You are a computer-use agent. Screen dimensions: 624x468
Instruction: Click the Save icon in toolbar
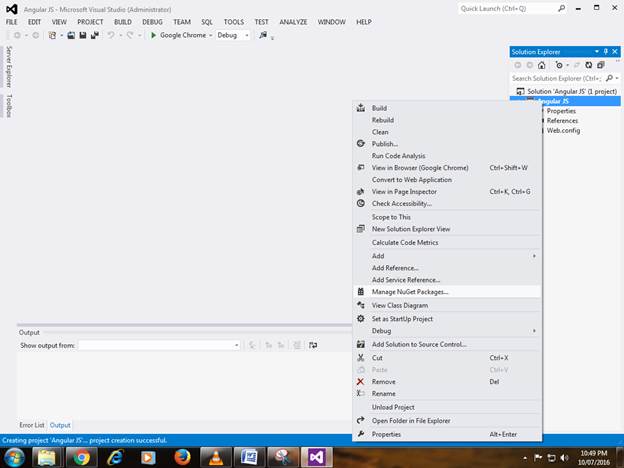(x=83, y=35)
